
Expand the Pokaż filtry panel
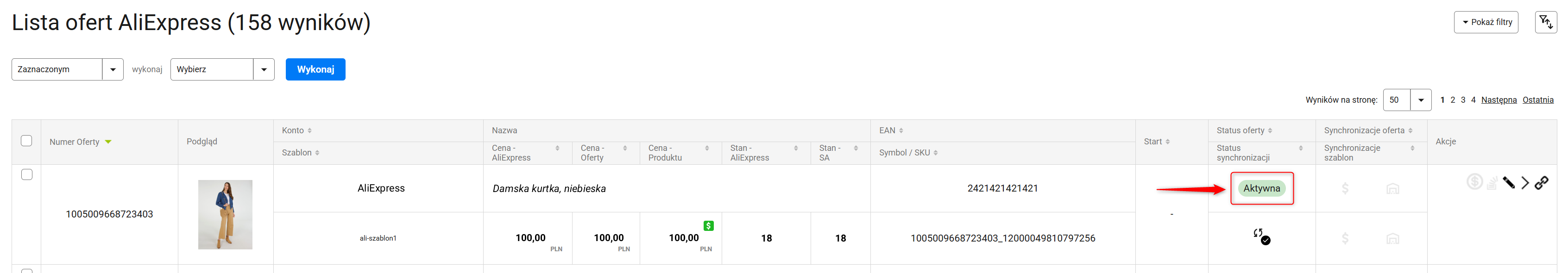pyautogui.click(x=1486, y=23)
